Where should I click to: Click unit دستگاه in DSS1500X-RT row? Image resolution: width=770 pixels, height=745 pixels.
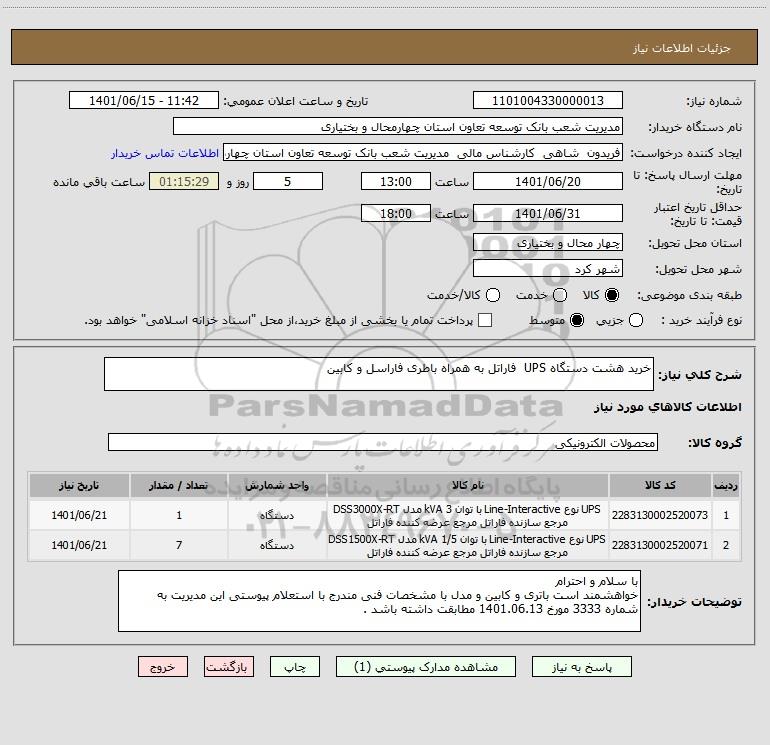pyautogui.click(x=277, y=545)
